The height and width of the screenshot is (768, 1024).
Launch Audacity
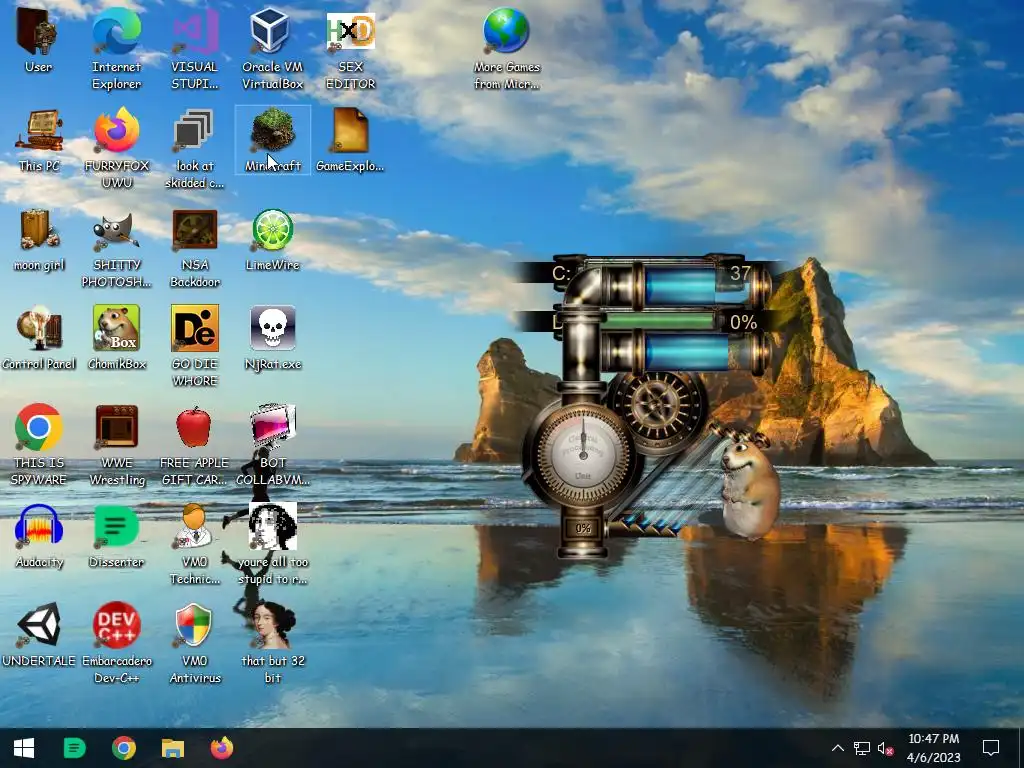pyautogui.click(x=39, y=526)
